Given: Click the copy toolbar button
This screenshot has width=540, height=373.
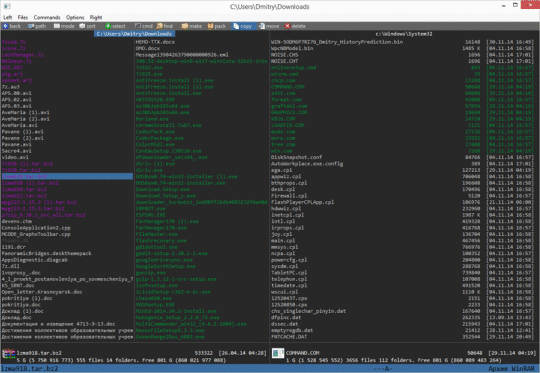Looking at the screenshot, I should pos(243,26).
